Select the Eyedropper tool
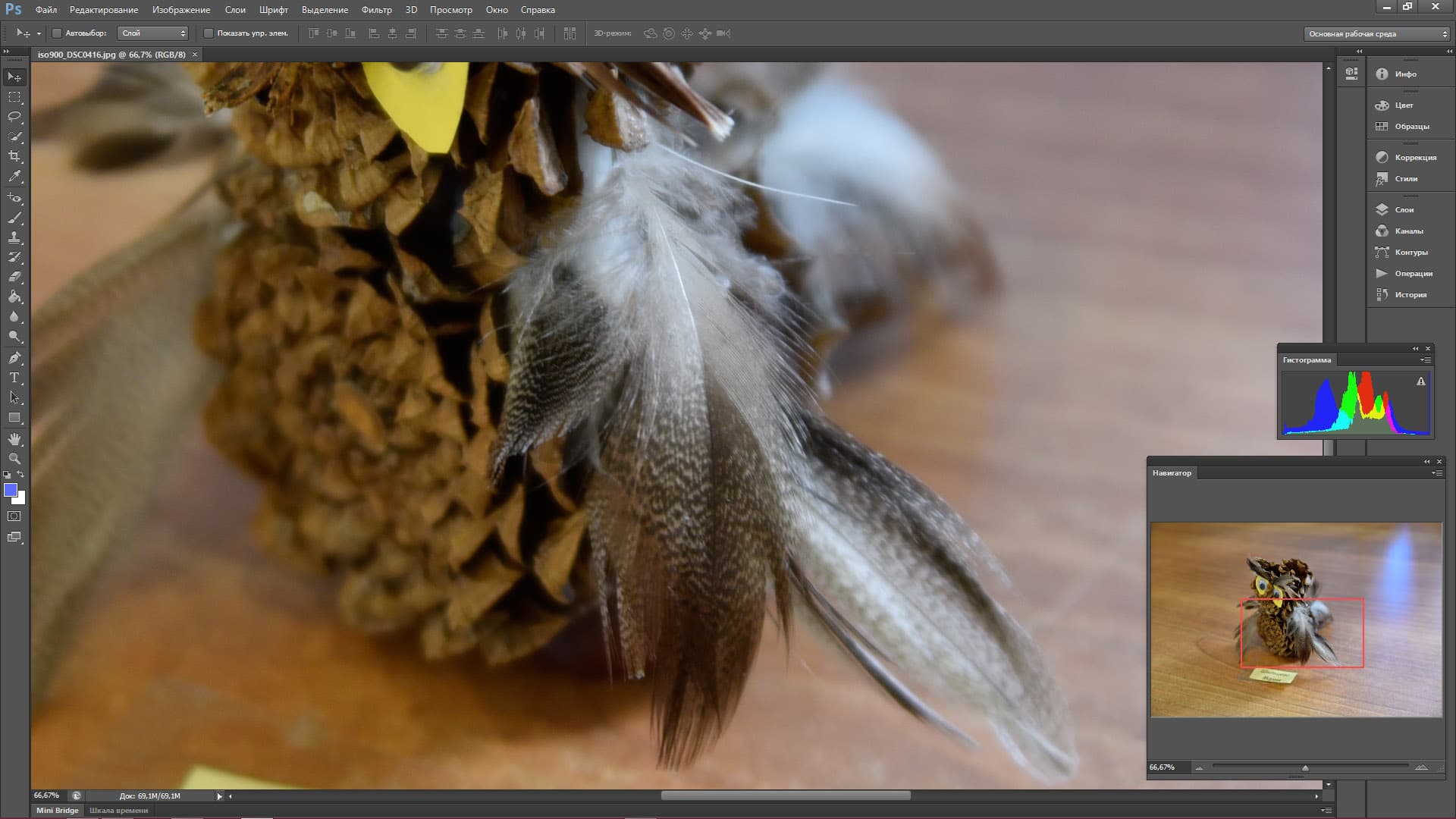The height and width of the screenshot is (819, 1456). [x=14, y=176]
